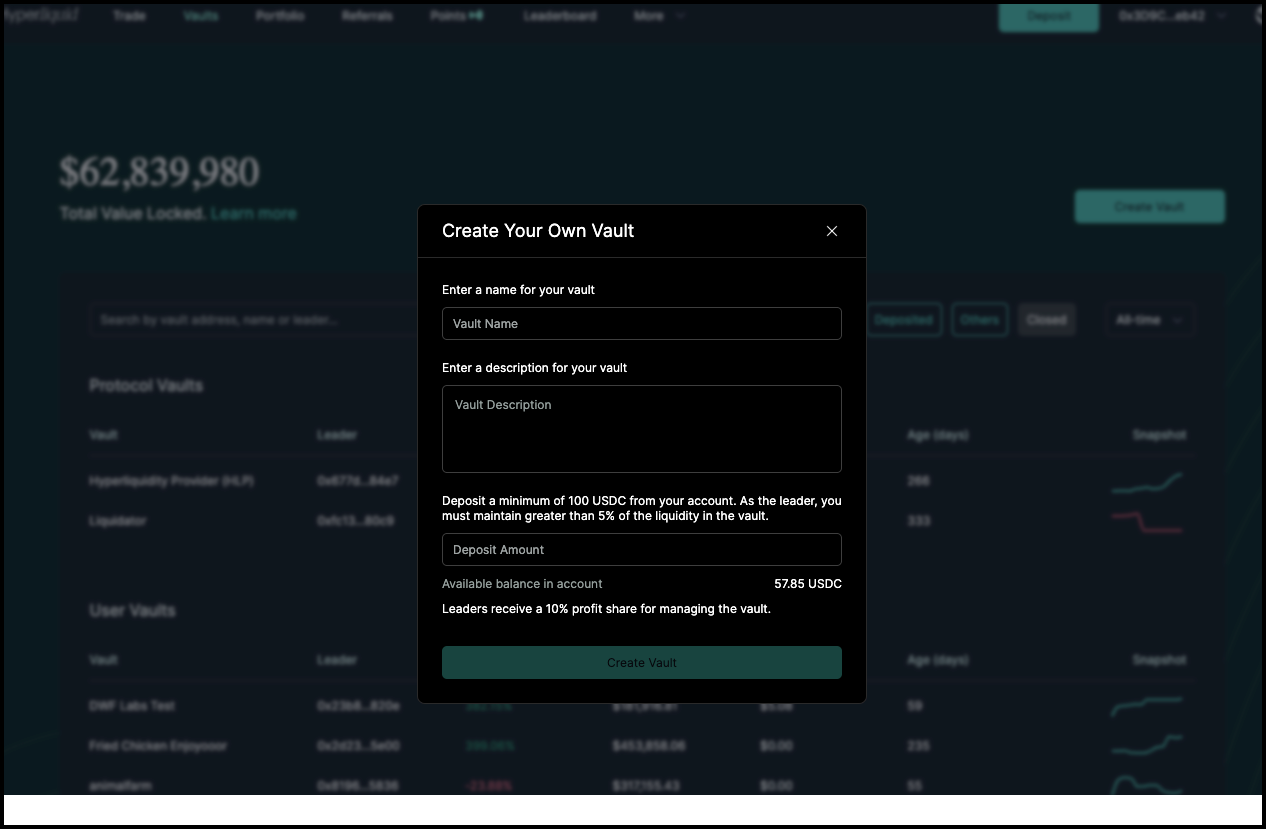This screenshot has height=829, width=1266.
Task: Toggle the Deposited vaults filter
Action: click(903, 319)
